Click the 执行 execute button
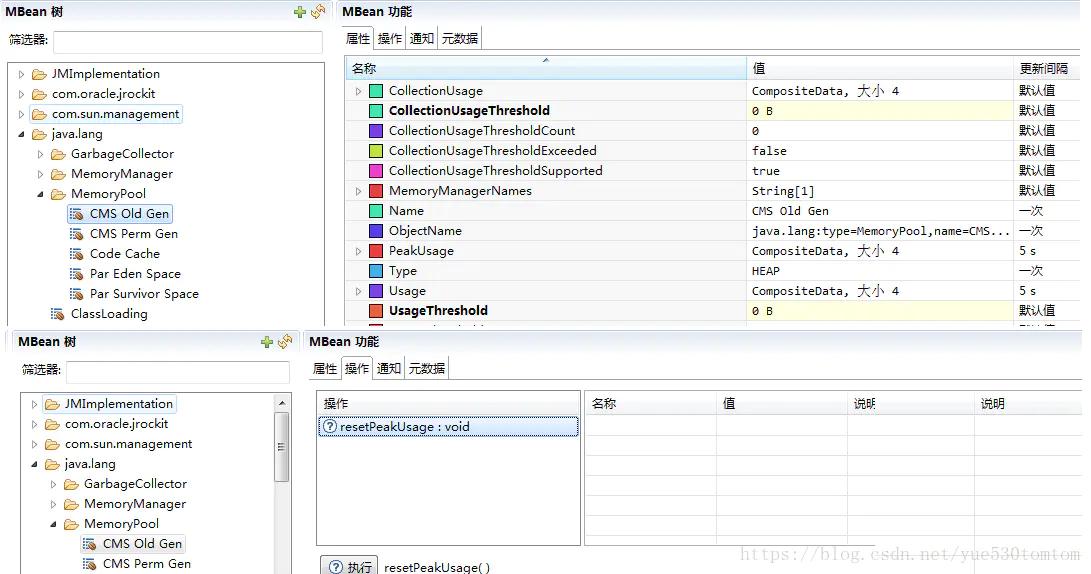 coord(349,566)
